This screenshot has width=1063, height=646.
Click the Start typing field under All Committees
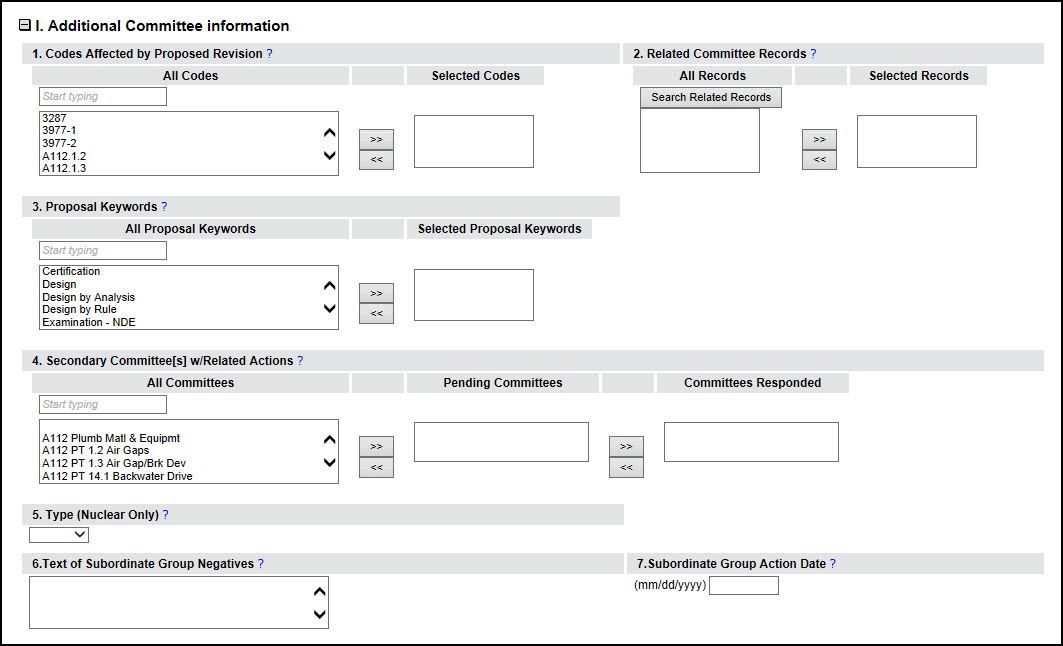point(102,404)
